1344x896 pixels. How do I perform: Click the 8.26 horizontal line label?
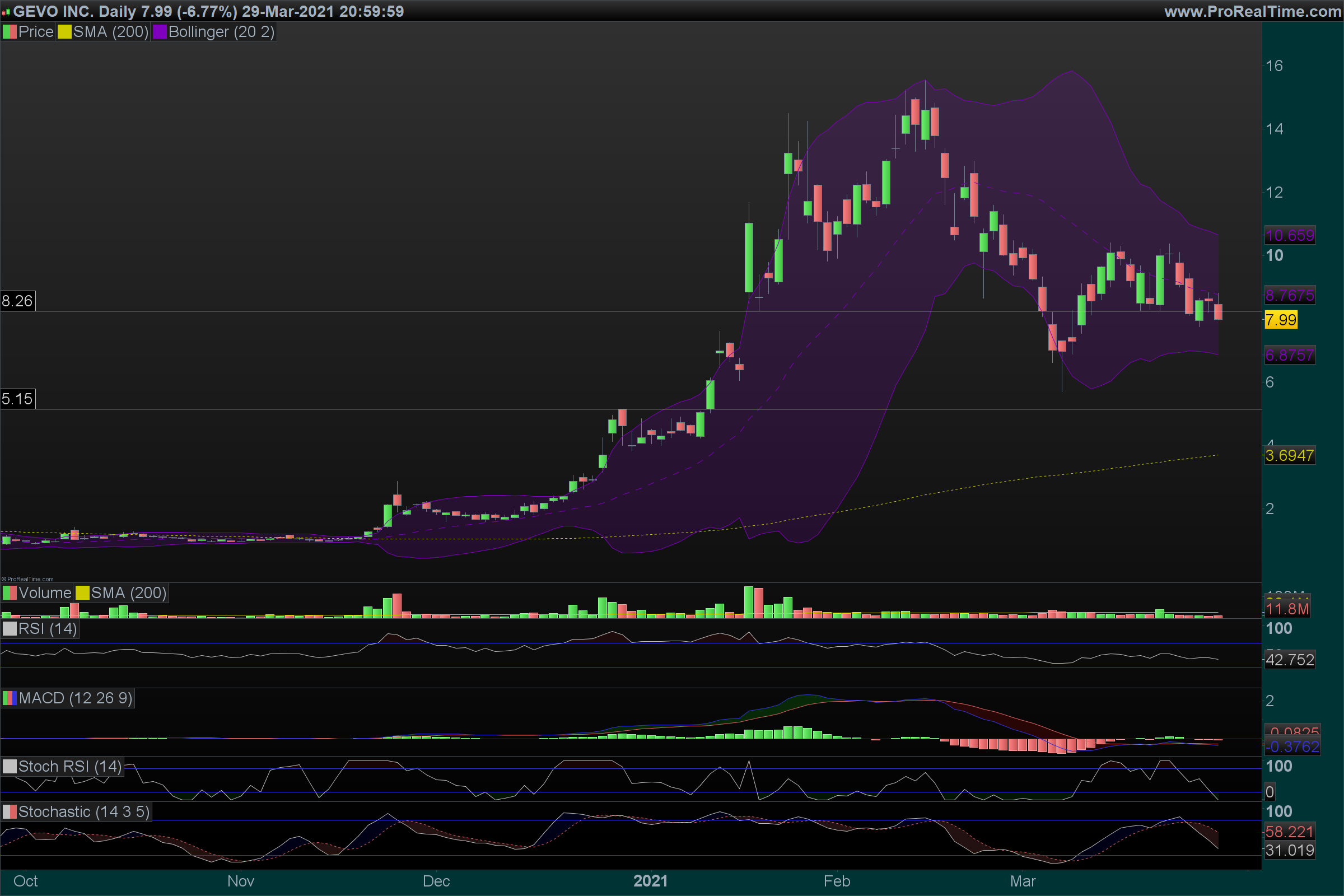coord(17,301)
